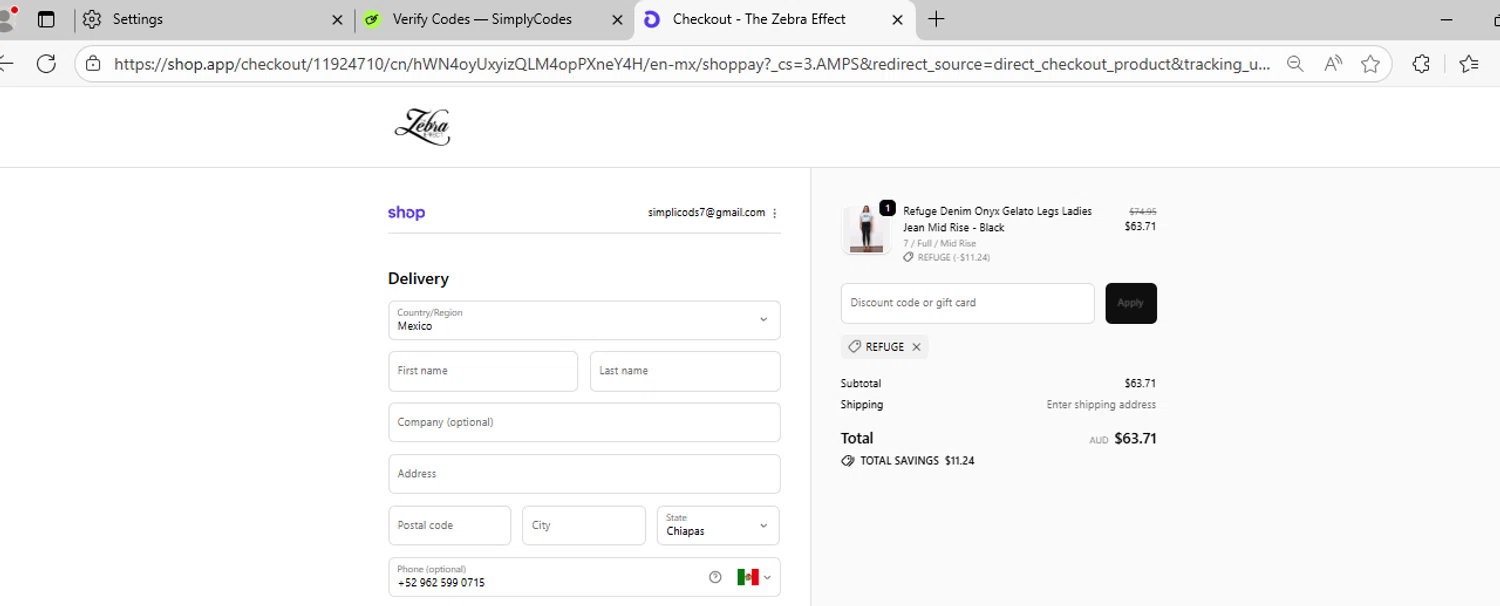Viewport: 1500px width, 606px height.
Task: Click the struck-through original price $74.95
Action: tap(1142, 212)
